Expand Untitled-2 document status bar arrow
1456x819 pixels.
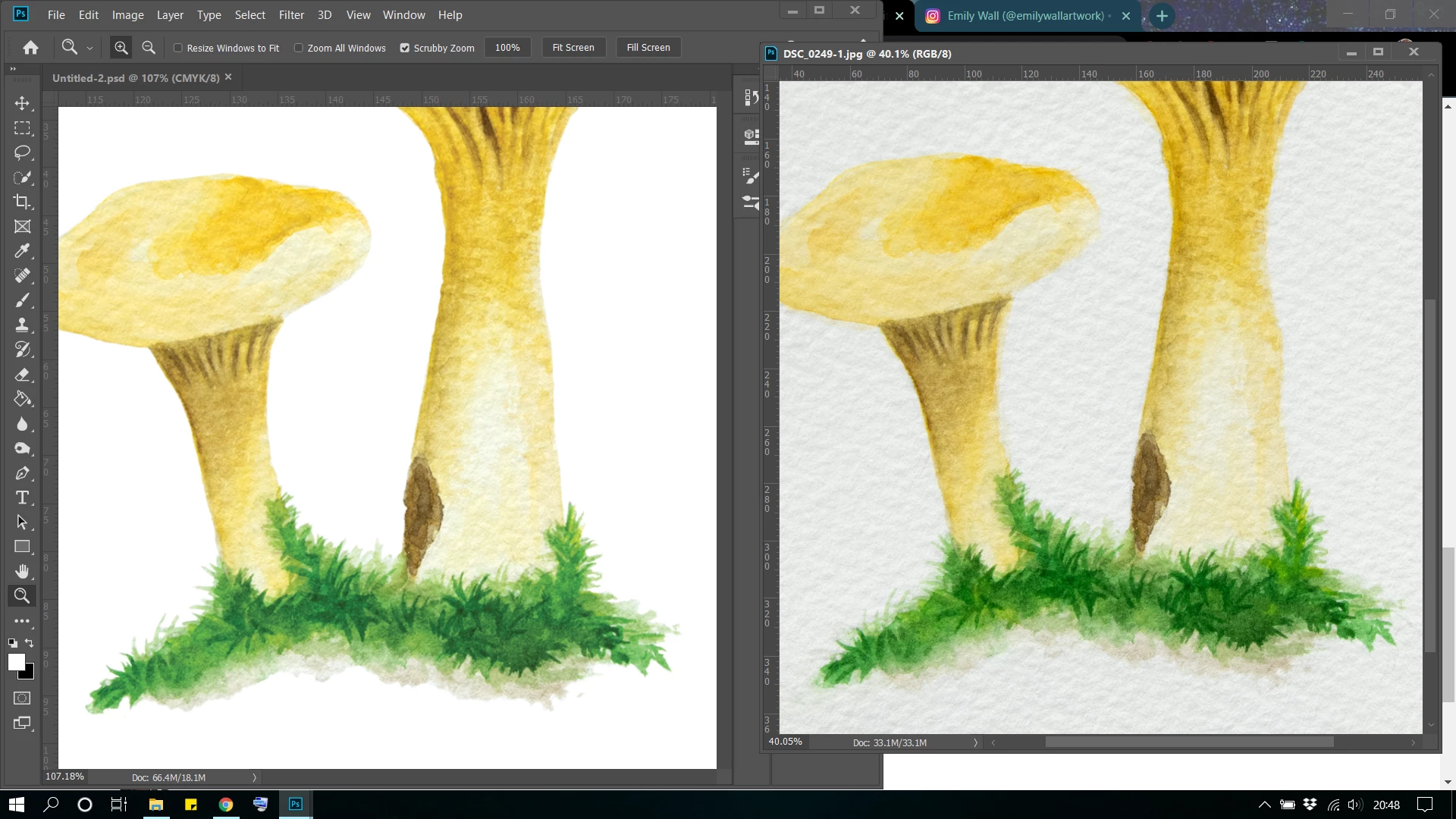[x=255, y=777]
